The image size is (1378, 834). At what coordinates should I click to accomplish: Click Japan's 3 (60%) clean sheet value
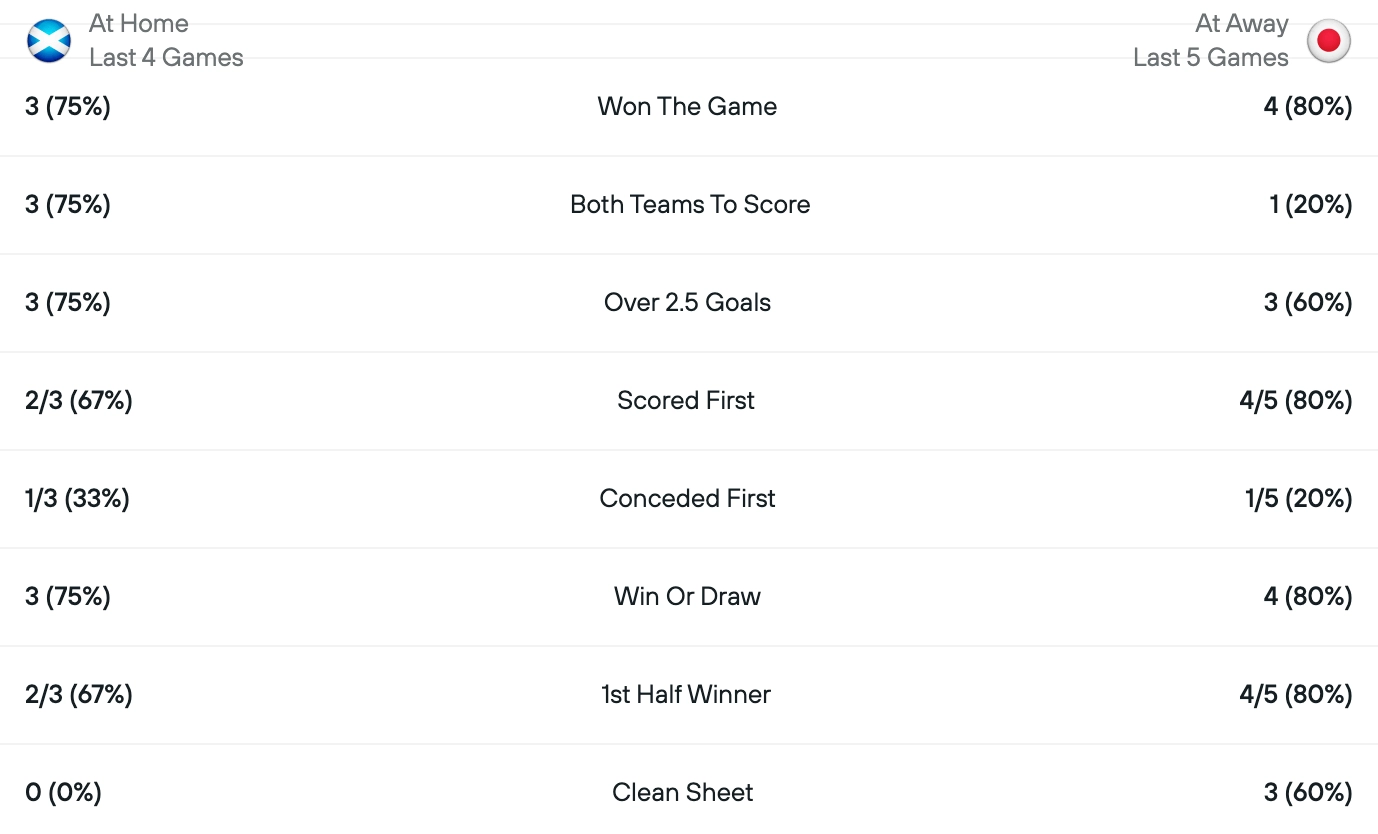[x=1307, y=793]
